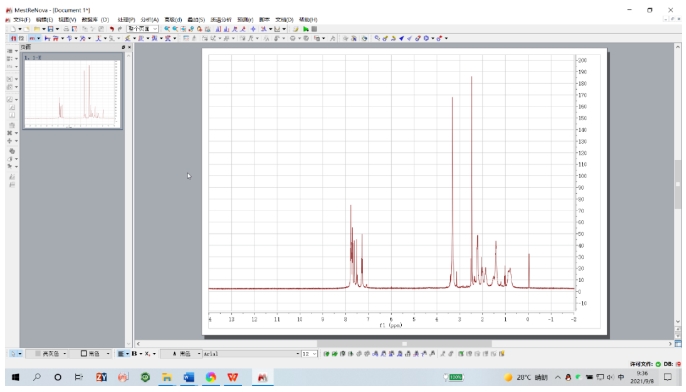This screenshot has height=392, width=686.
Task: Toggle Bold text formatting button
Action: pos(134,354)
